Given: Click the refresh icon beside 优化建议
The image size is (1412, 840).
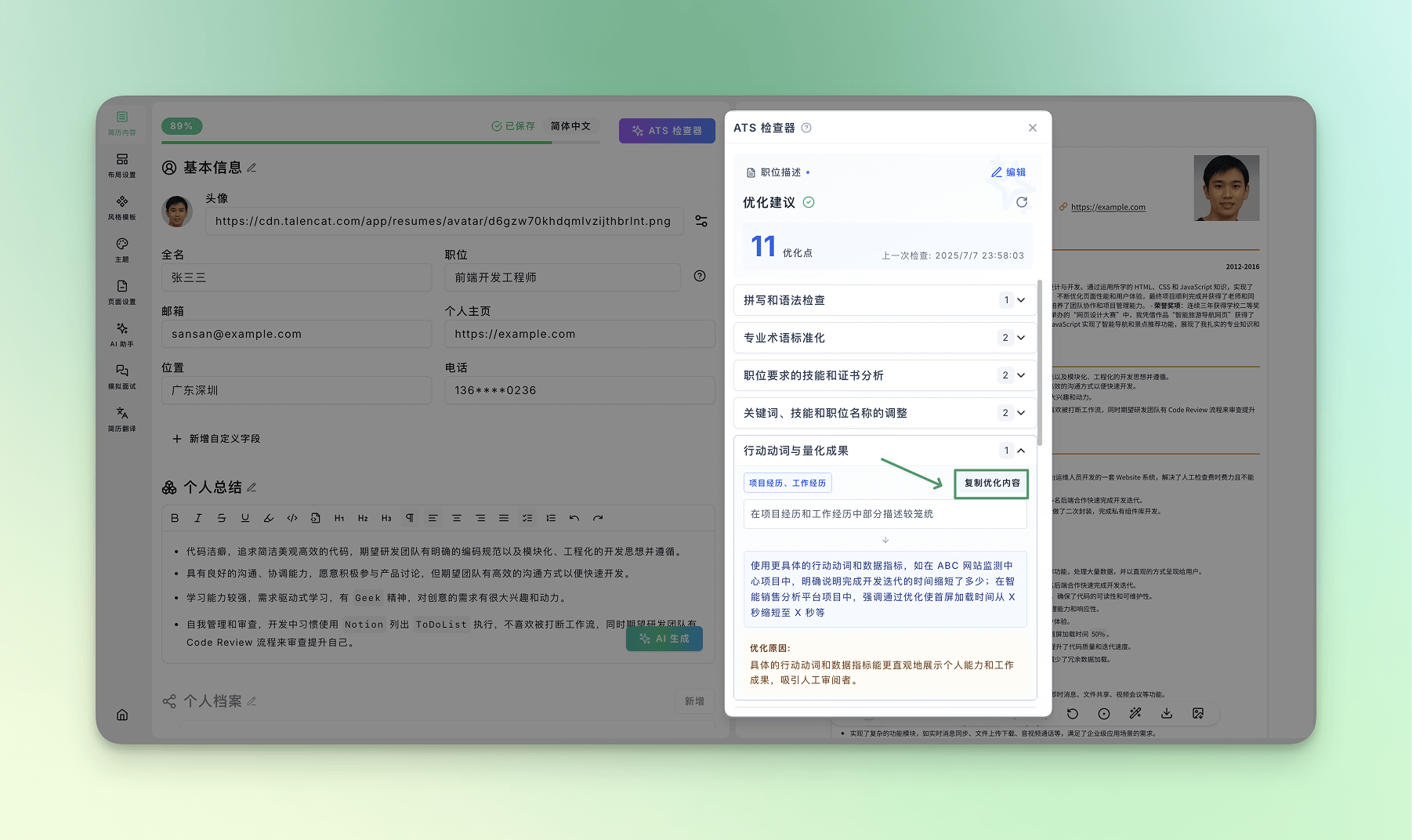Looking at the screenshot, I should click(1021, 202).
